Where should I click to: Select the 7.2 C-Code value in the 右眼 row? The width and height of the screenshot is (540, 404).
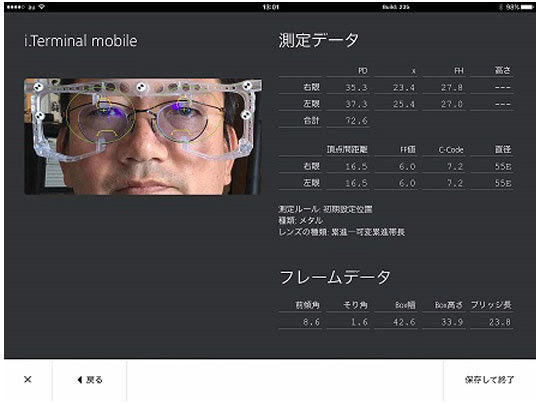tap(455, 167)
